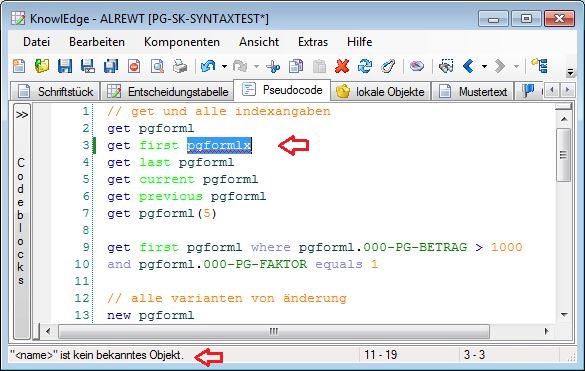Click the binoculars search icon
This screenshot has width=585, height=371.
coord(446,66)
